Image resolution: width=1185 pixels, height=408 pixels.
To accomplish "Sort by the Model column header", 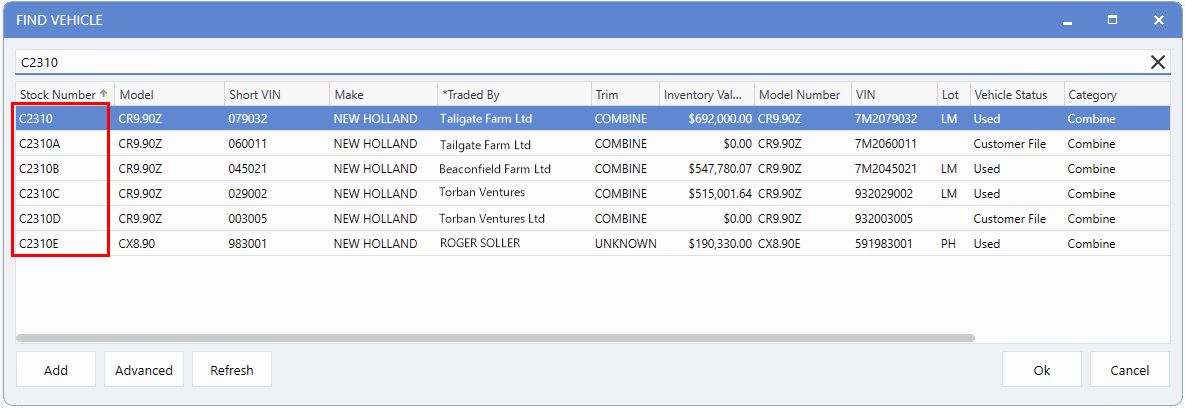I will click(x=169, y=94).
